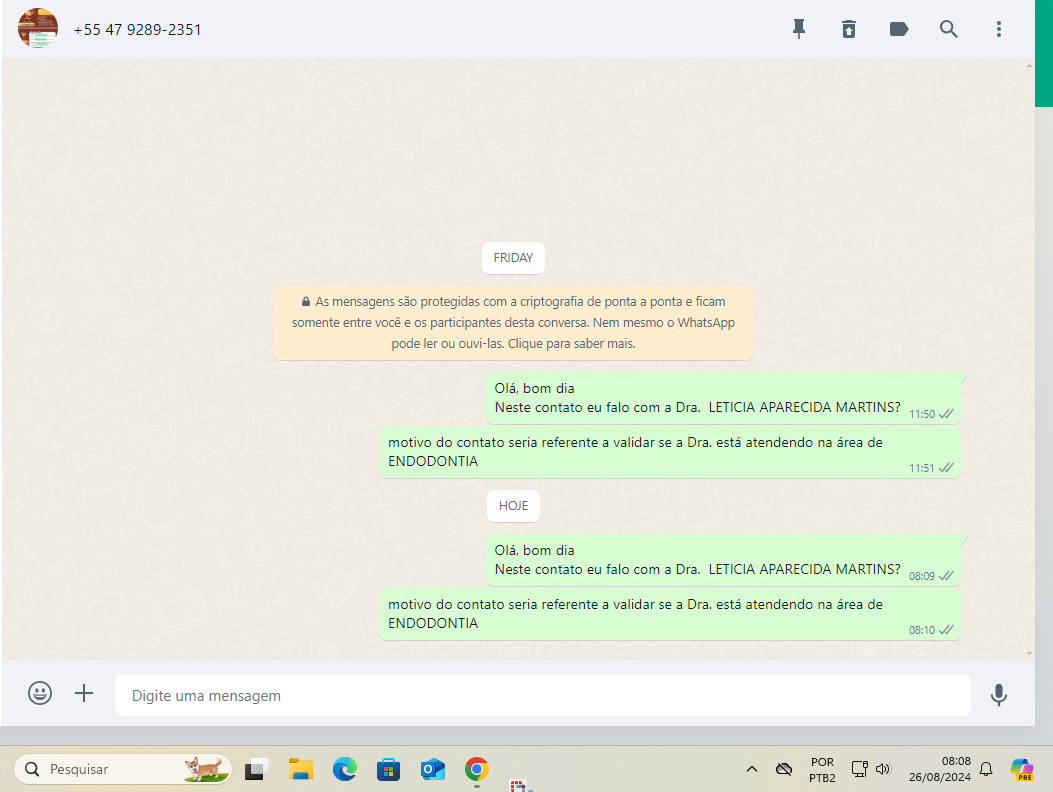This screenshot has height=792, width=1053.
Task: Click the chat scrollbar down arrow
Action: 1029,653
